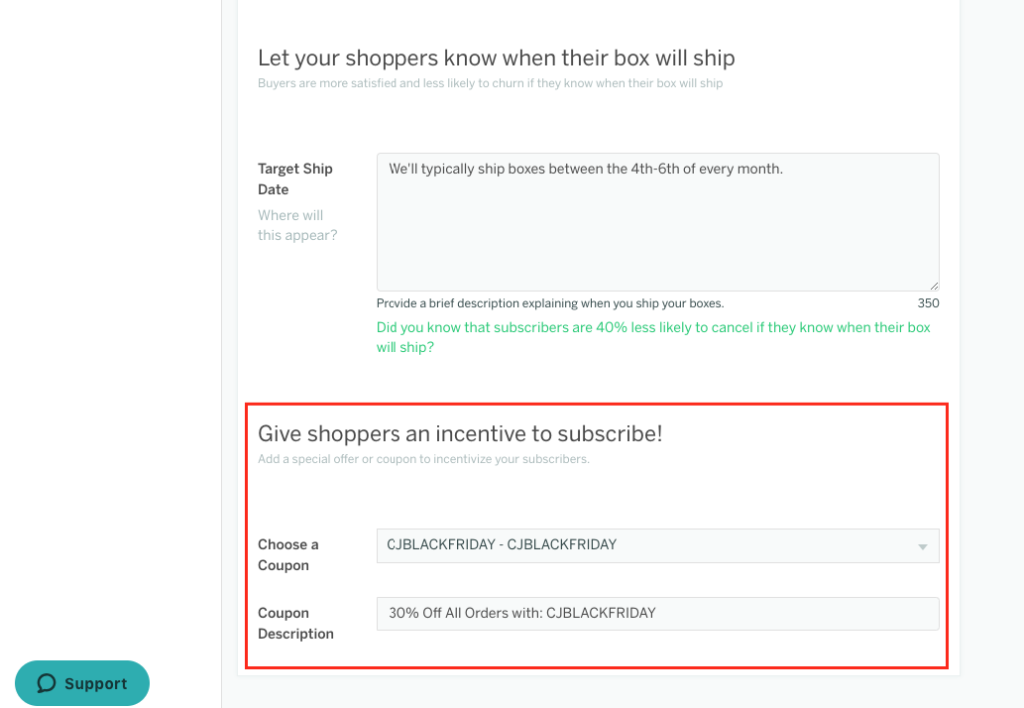This screenshot has height=708, width=1024.
Task: Expand the CJBLACKFRIDAY coupon combo box
Action: tap(657, 546)
